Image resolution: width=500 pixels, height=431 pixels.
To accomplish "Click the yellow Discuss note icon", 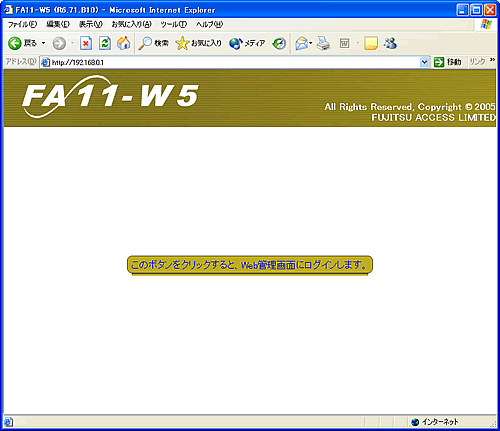I will coord(371,43).
